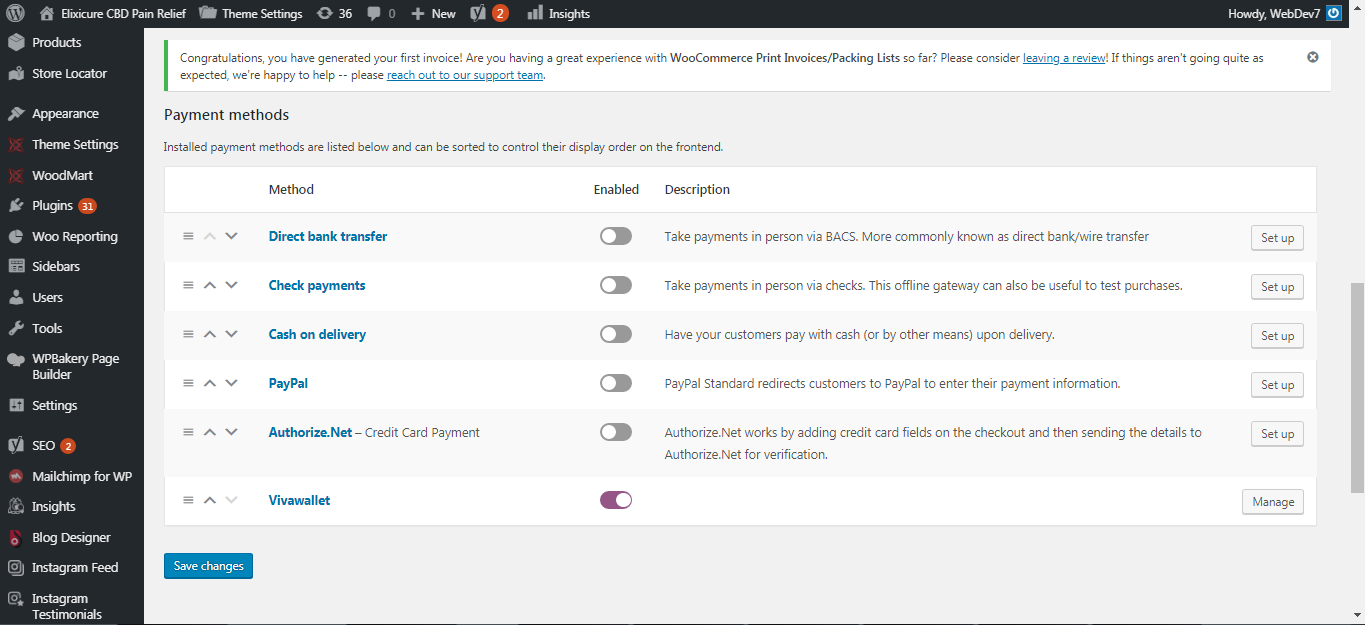This screenshot has height=625, width=1365.
Task: Move Check payments up with its arrow
Action: coord(210,285)
